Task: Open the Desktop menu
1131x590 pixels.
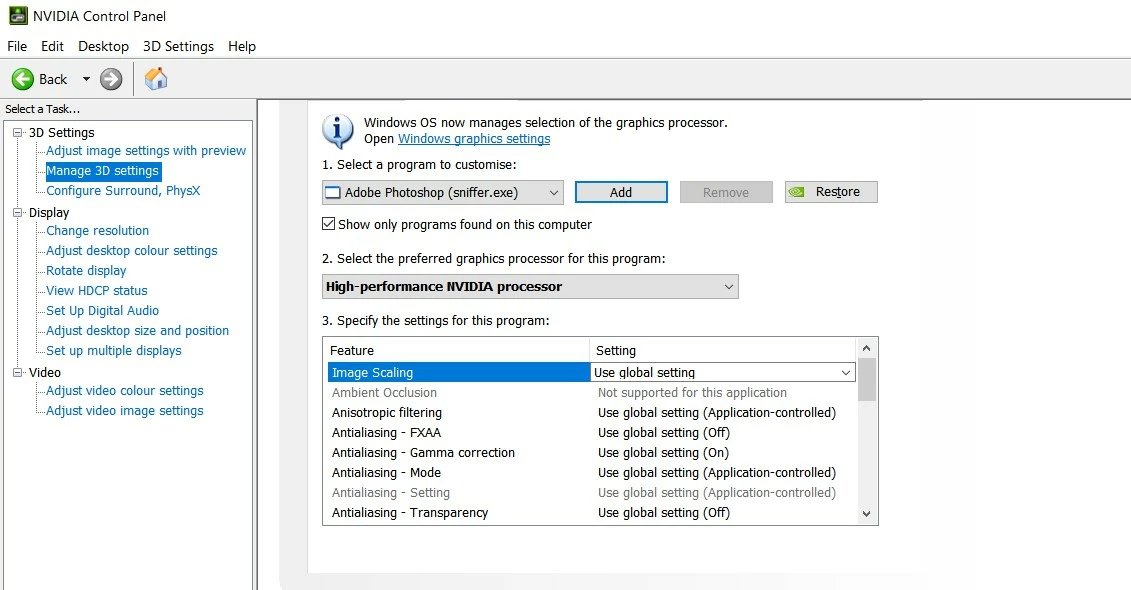Action: (x=103, y=46)
